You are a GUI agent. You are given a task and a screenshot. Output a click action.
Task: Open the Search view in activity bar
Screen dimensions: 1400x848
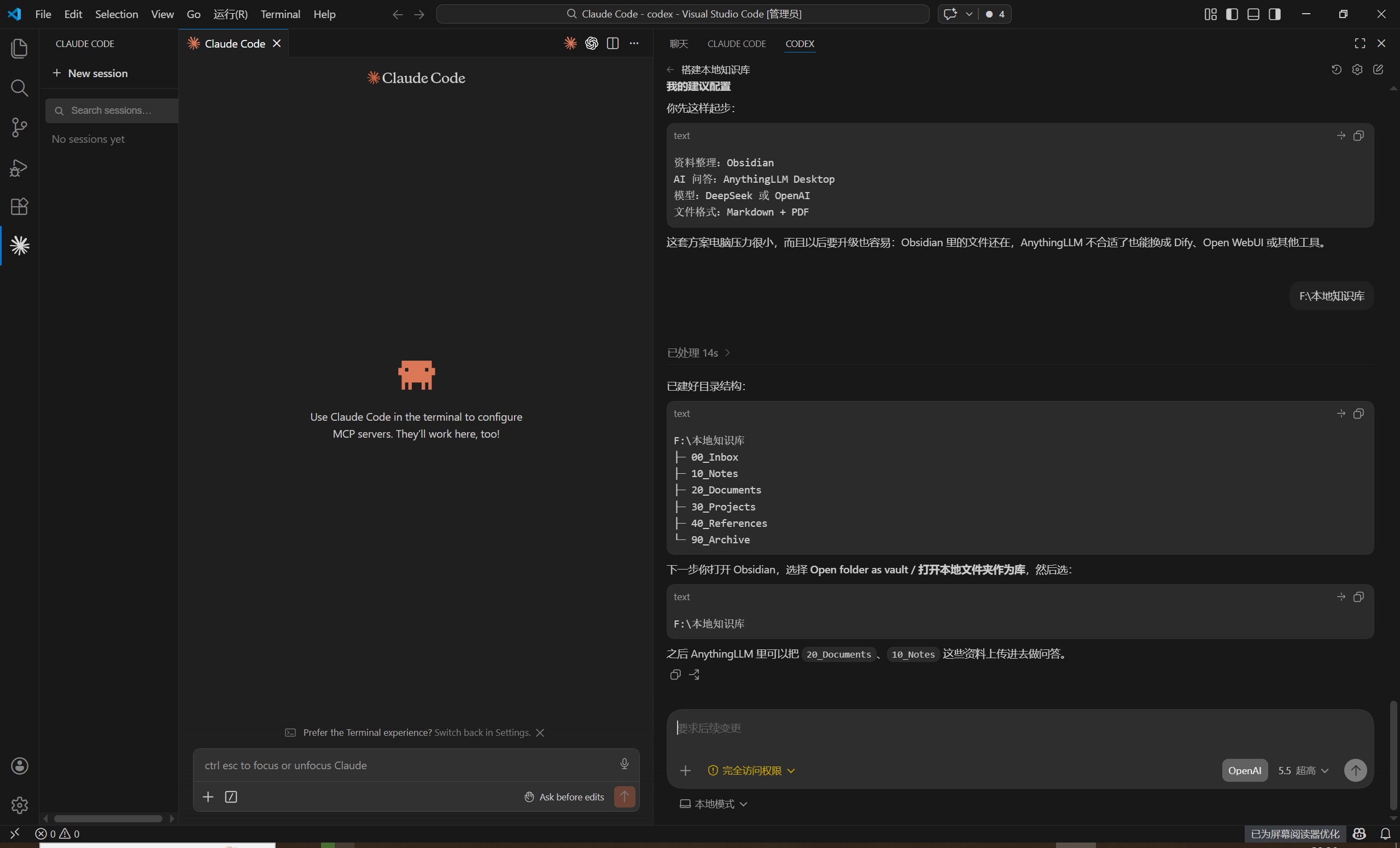click(x=19, y=88)
